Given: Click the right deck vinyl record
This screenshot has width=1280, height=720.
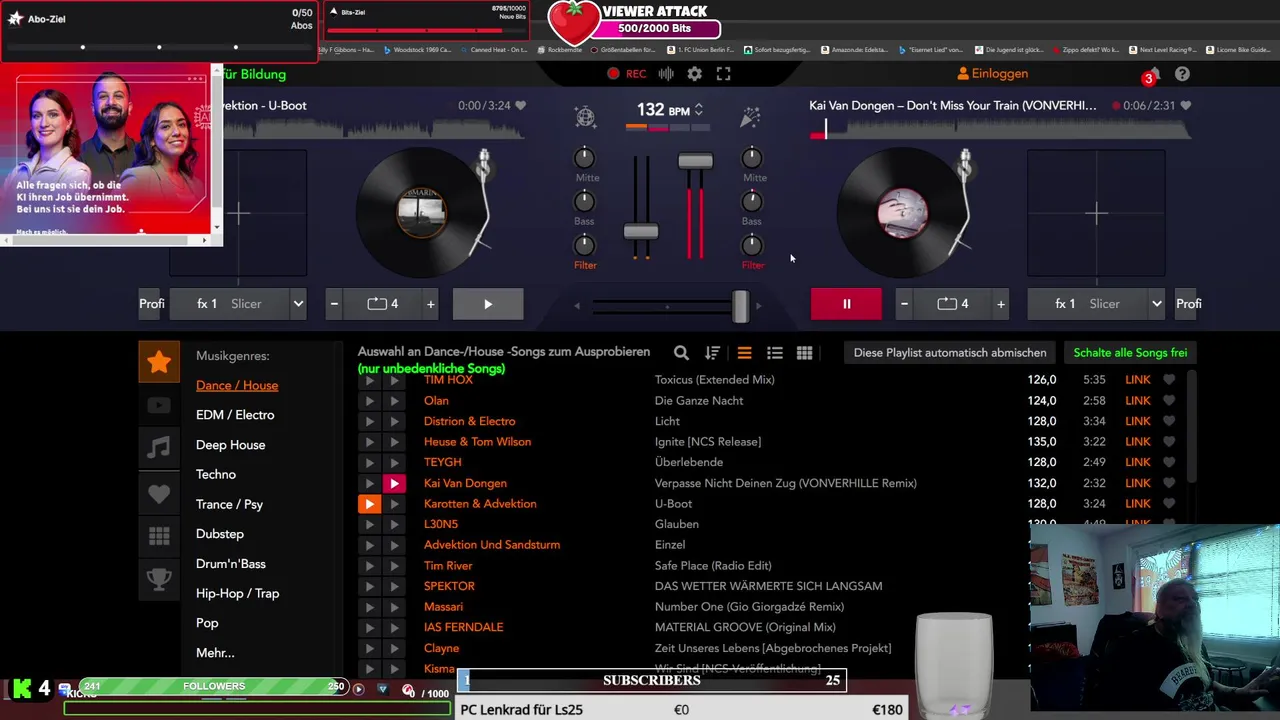Looking at the screenshot, I should point(903,213).
